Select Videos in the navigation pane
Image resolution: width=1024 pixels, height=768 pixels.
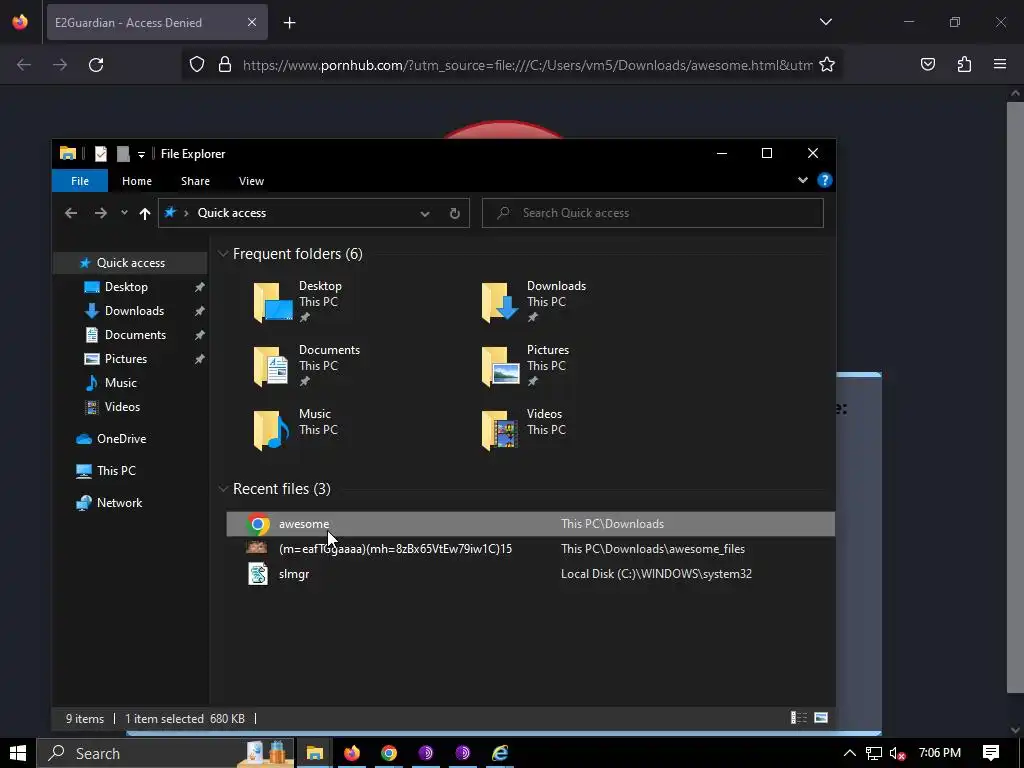click(x=122, y=407)
